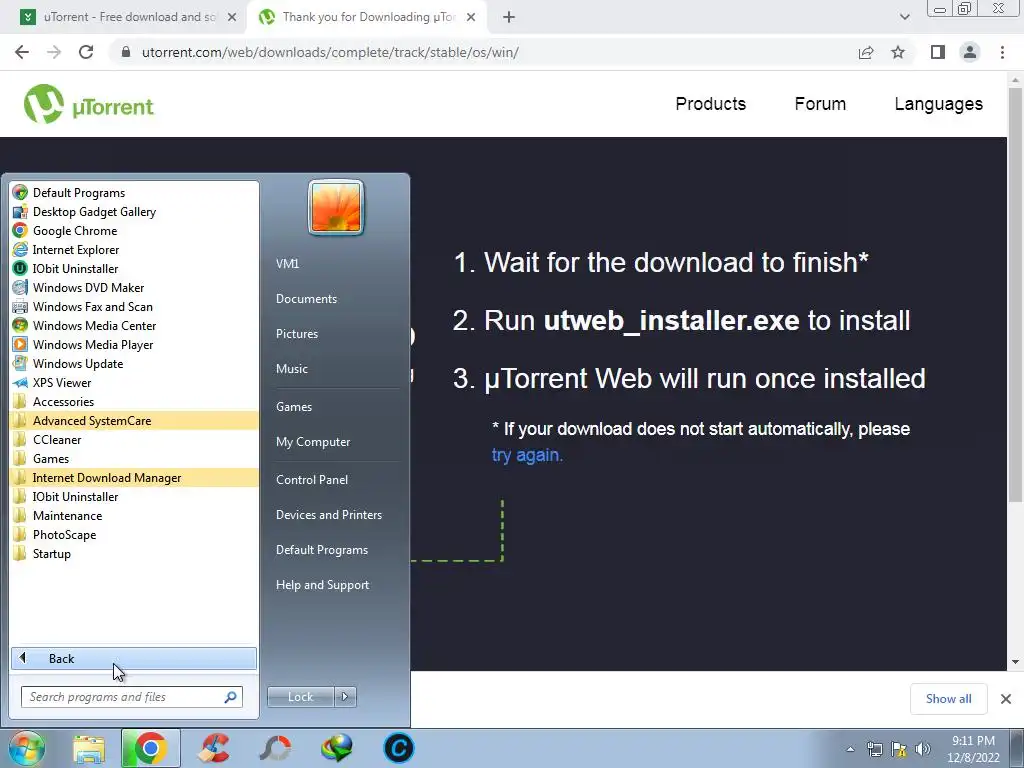Image resolution: width=1024 pixels, height=768 pixels.
Task: Click the try again link
Action: click(x=527, y=455)
